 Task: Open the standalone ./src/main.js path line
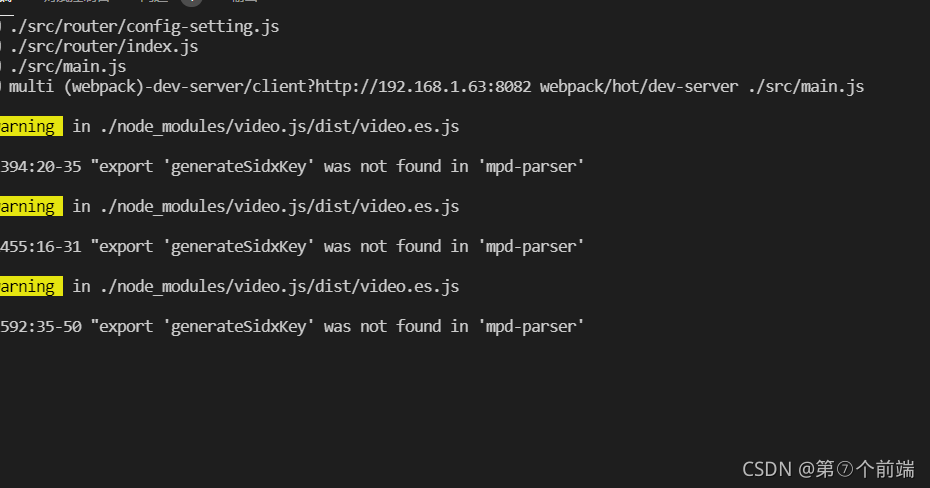tap(68, 66)
